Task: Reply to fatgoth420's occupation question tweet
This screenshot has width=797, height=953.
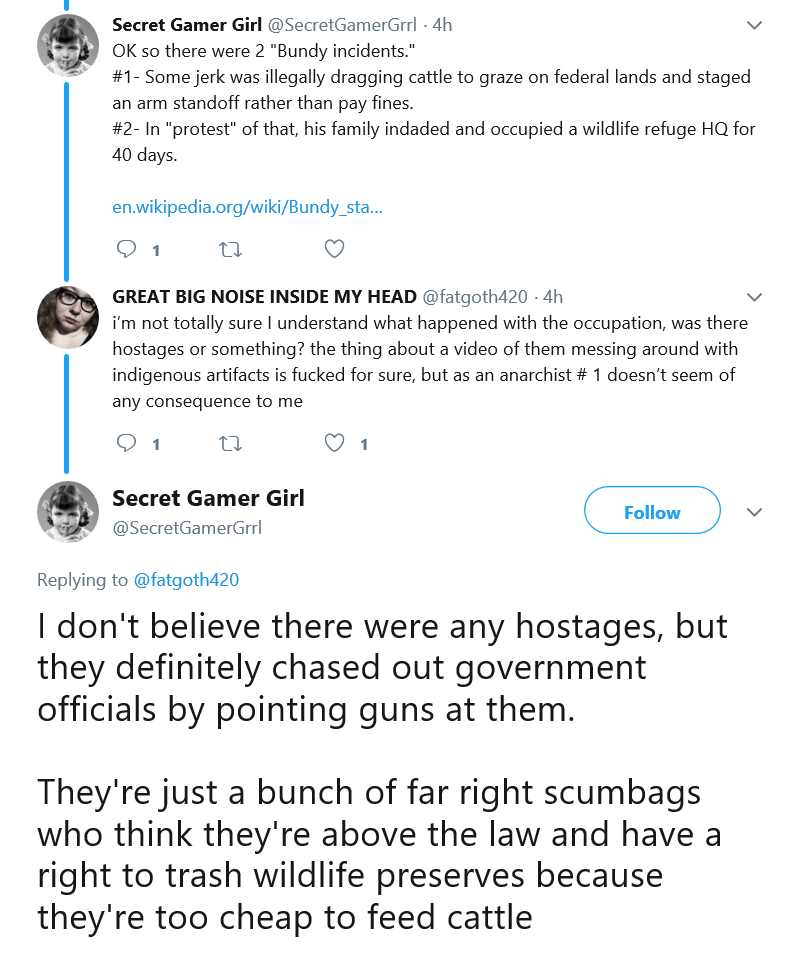Action: tap(126, 443)
